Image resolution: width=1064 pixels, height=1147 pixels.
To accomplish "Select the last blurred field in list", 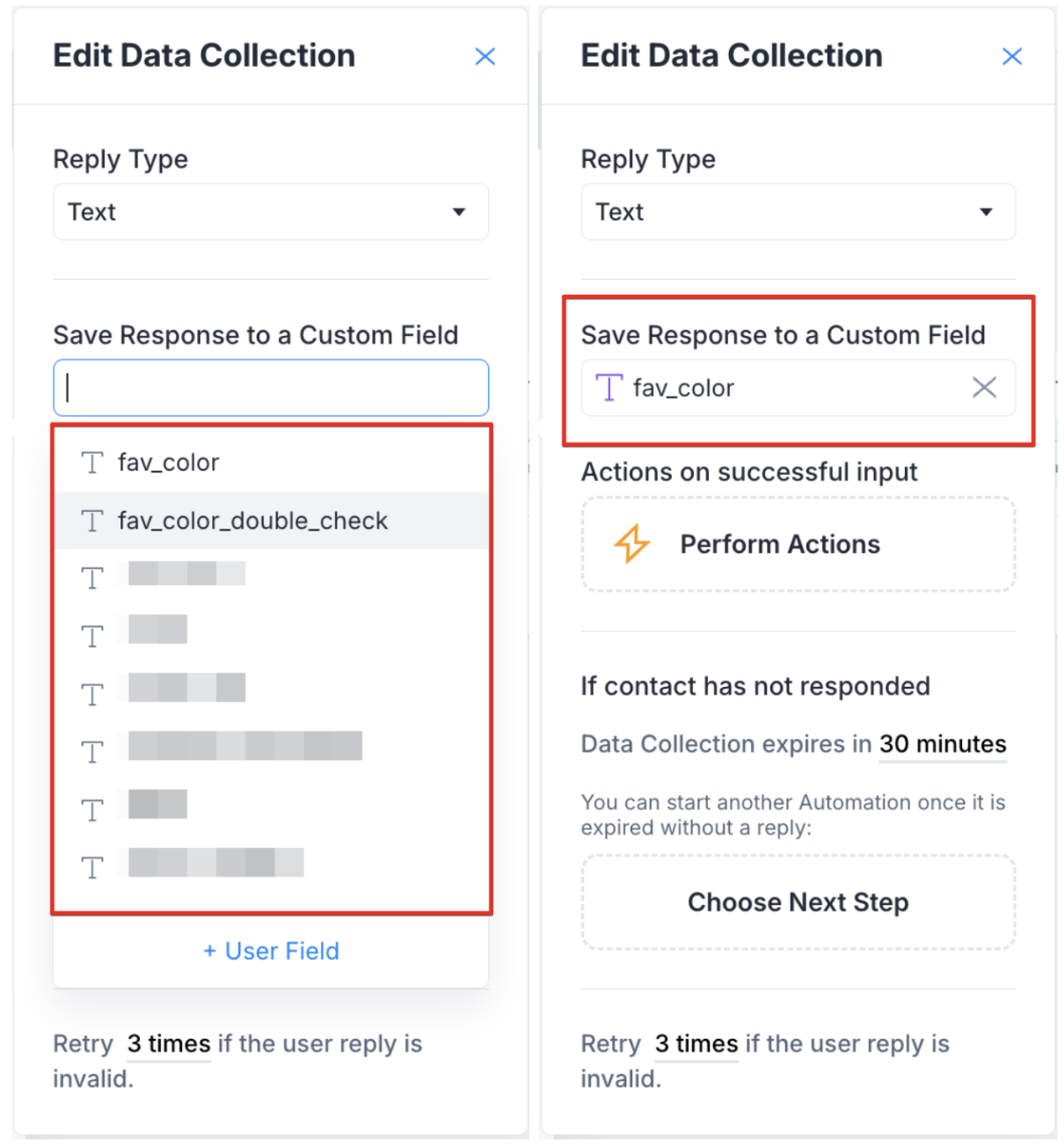I will coord(215,864).
